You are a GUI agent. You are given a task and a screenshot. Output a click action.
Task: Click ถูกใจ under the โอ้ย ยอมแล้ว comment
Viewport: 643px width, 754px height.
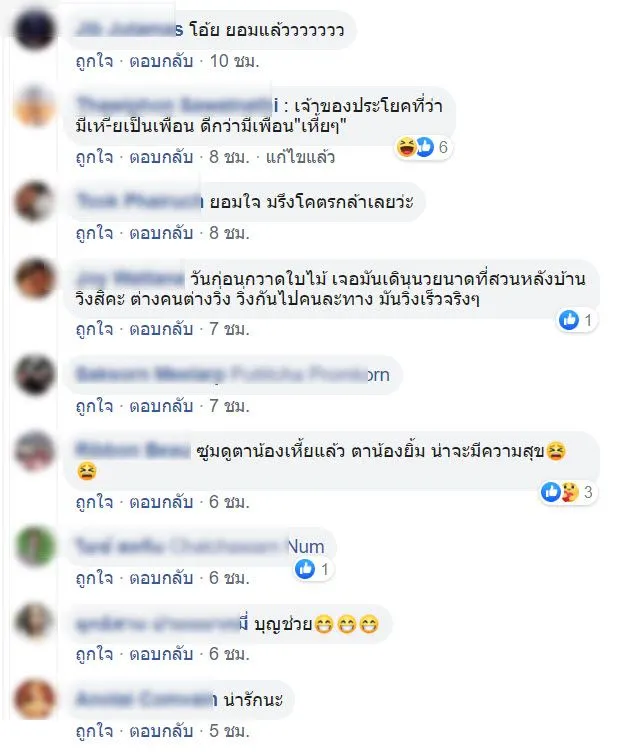click(x=94, y=61)
